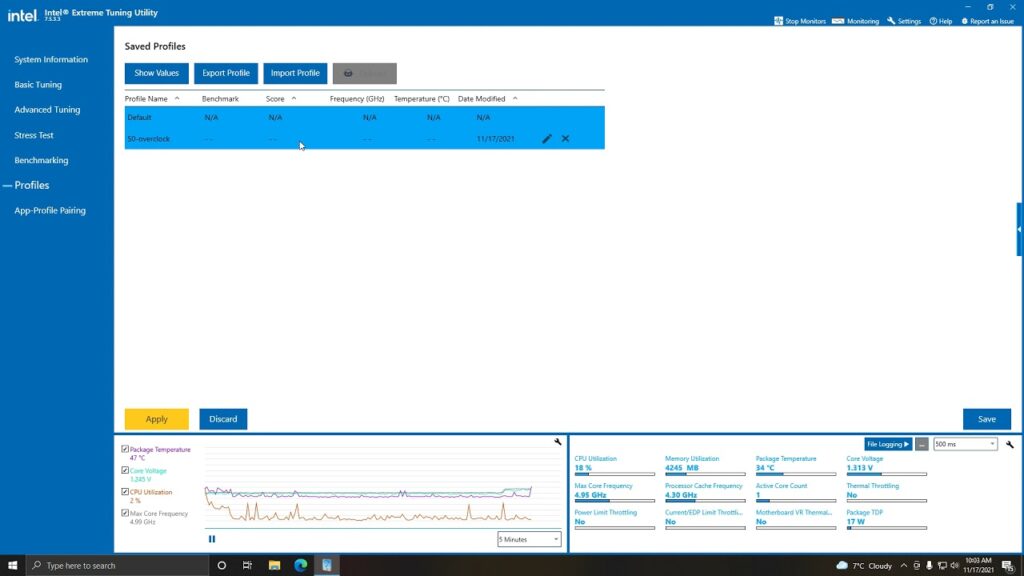Open monitor panel settings wrench beside 500 ms
Viewport: 1024px width, 576px height.
coord(1010,445)
